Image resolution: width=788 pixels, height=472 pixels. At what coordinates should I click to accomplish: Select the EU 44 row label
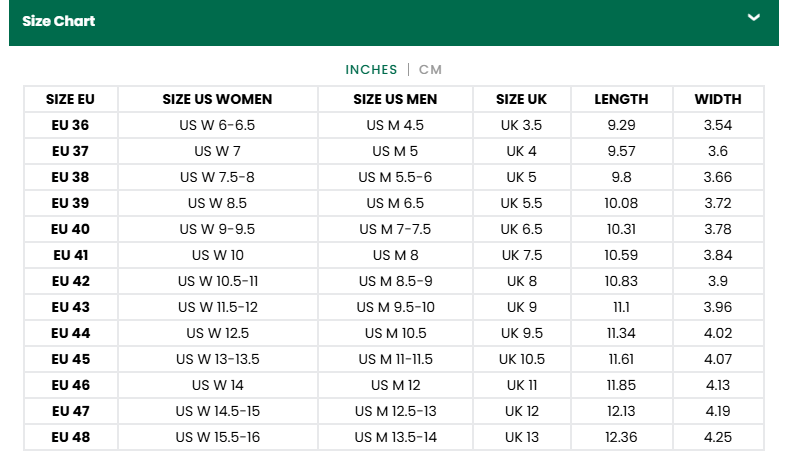71,333
